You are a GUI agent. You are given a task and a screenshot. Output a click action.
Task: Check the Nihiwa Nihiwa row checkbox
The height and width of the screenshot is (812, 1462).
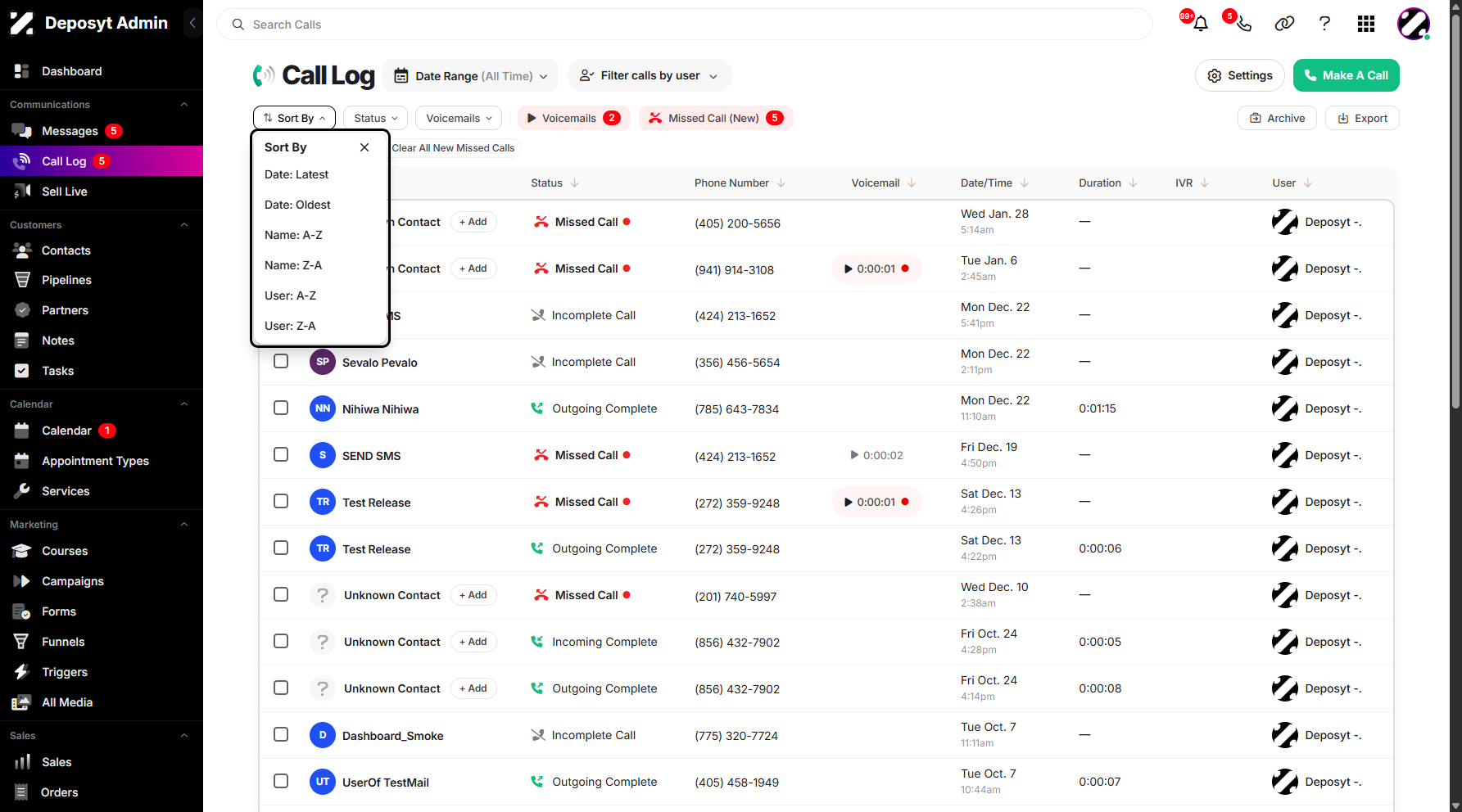click(281, 408)
